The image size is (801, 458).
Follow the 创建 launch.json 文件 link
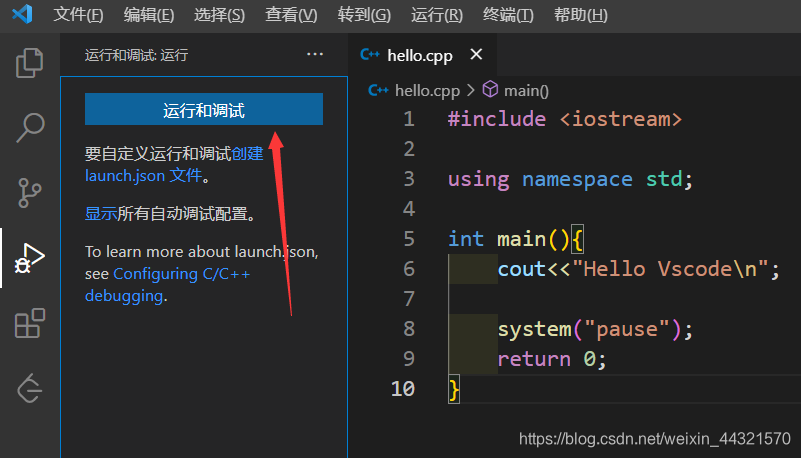(174, 164)
